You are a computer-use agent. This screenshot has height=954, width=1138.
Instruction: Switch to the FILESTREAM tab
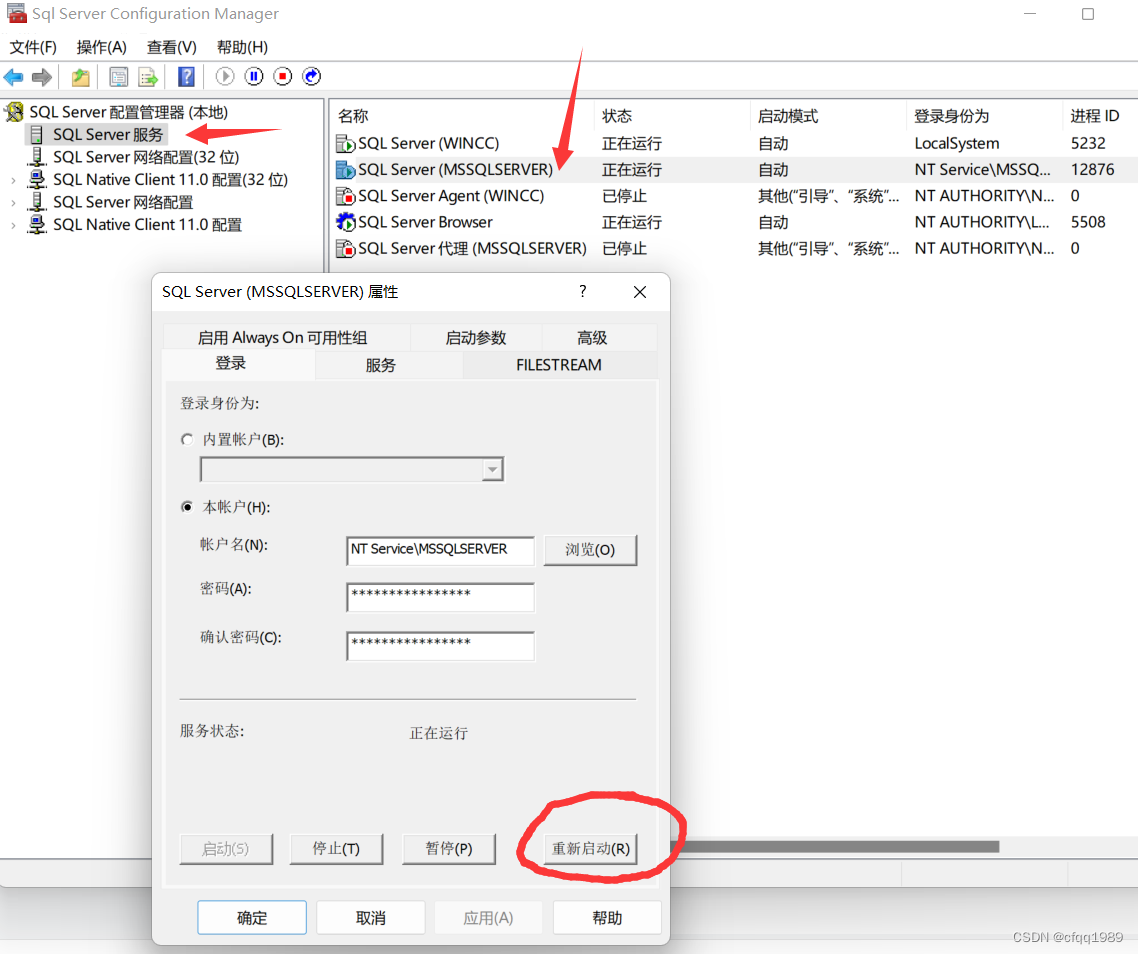pos(559,365)
